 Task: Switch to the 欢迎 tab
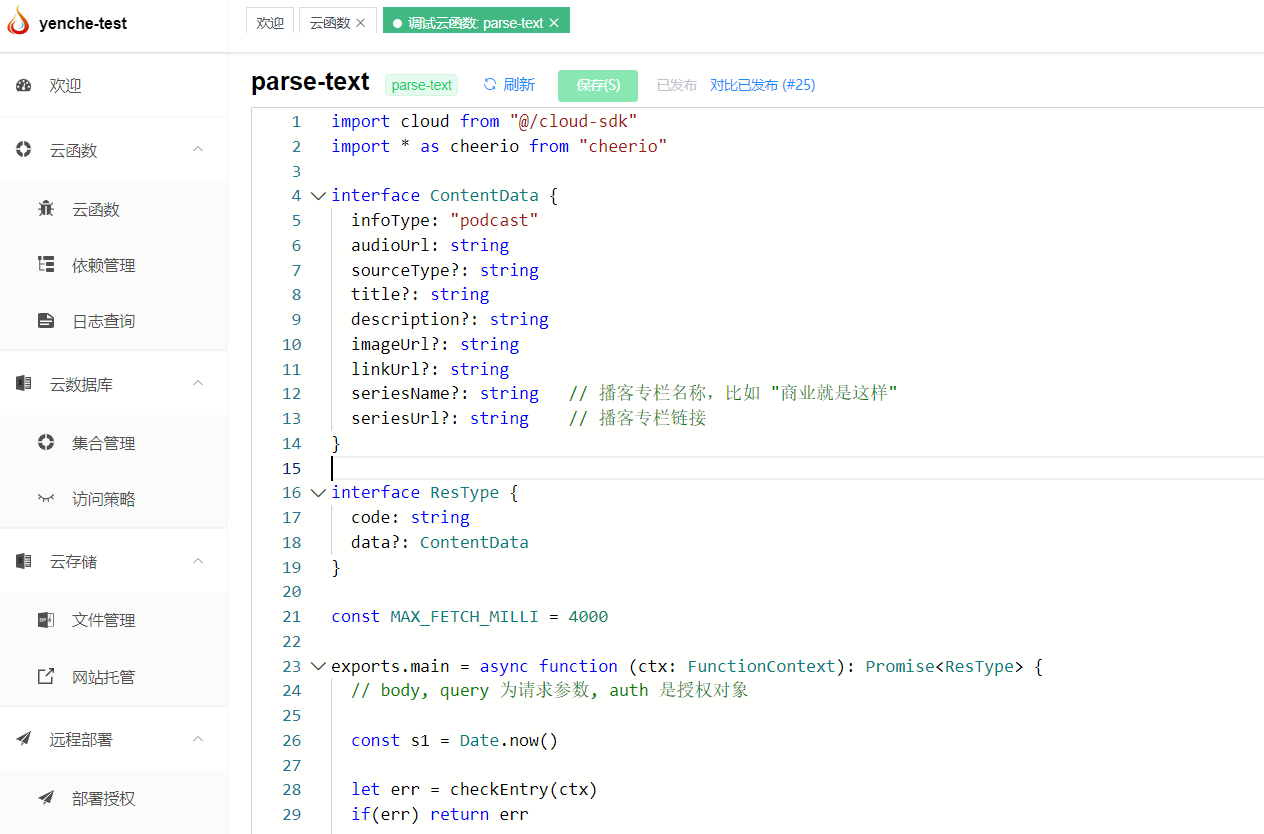pyautogui.click(x=270, y=23)
